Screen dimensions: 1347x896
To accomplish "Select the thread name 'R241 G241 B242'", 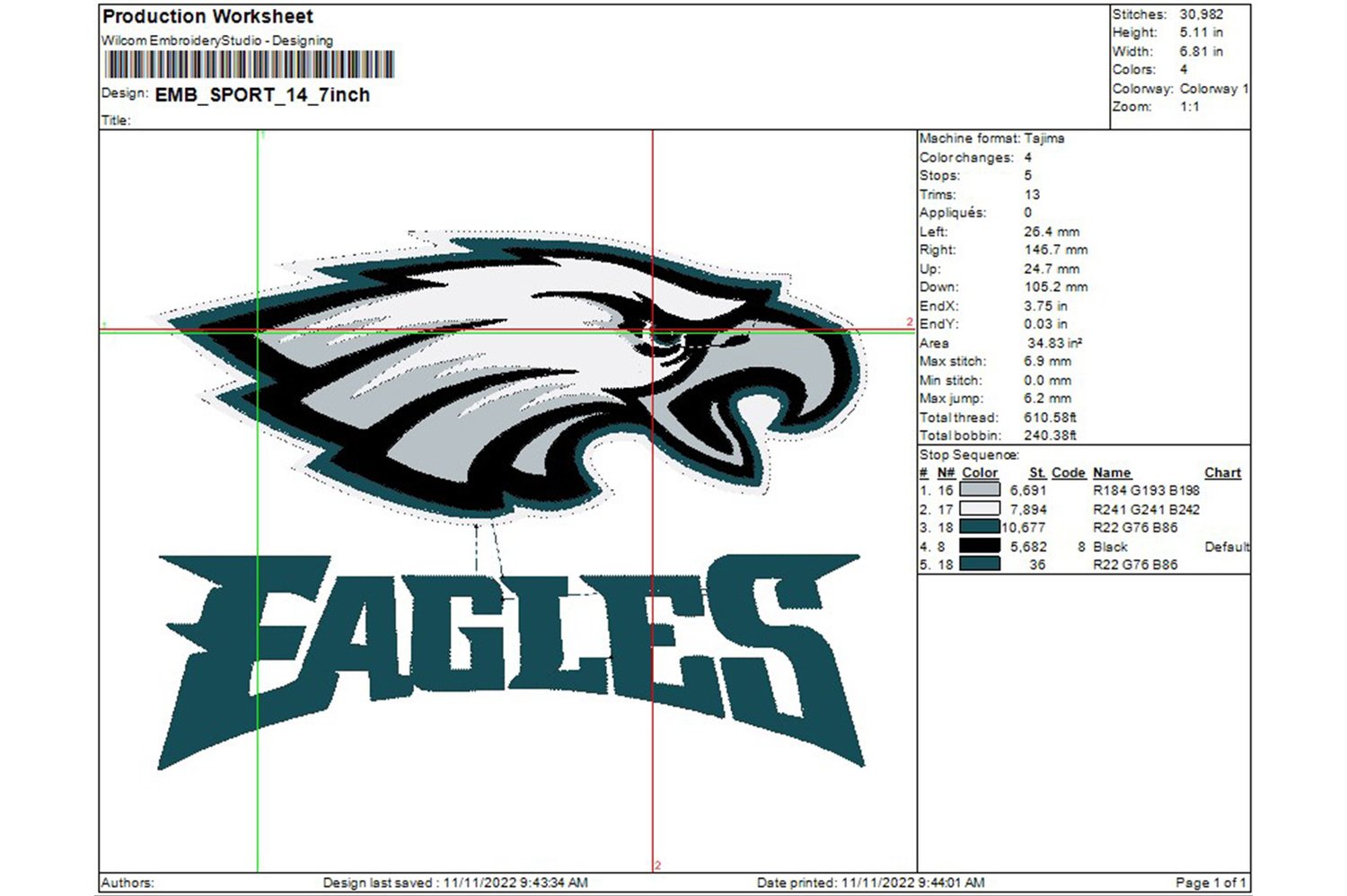I will click(x=1146, y=509).
